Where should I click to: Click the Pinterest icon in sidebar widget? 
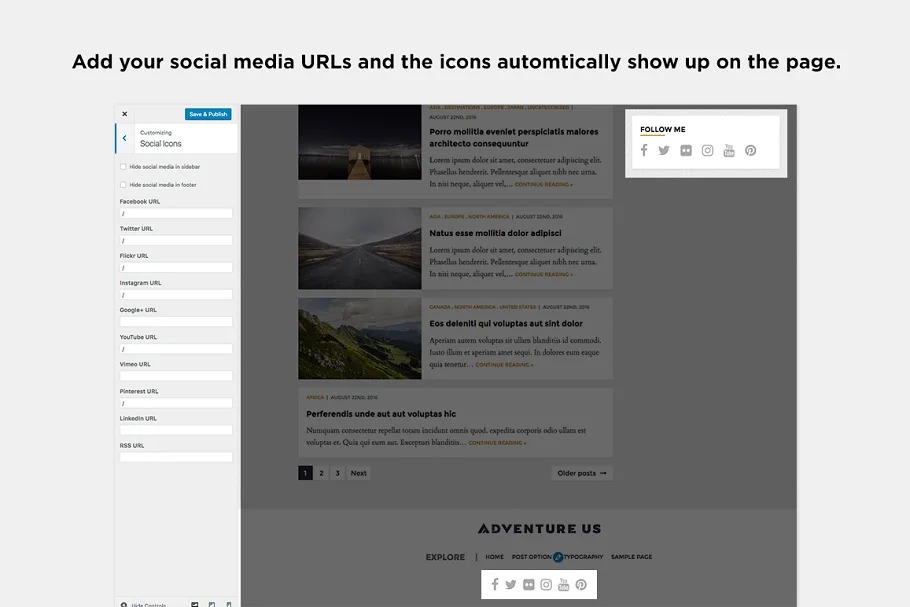[750, 151]
